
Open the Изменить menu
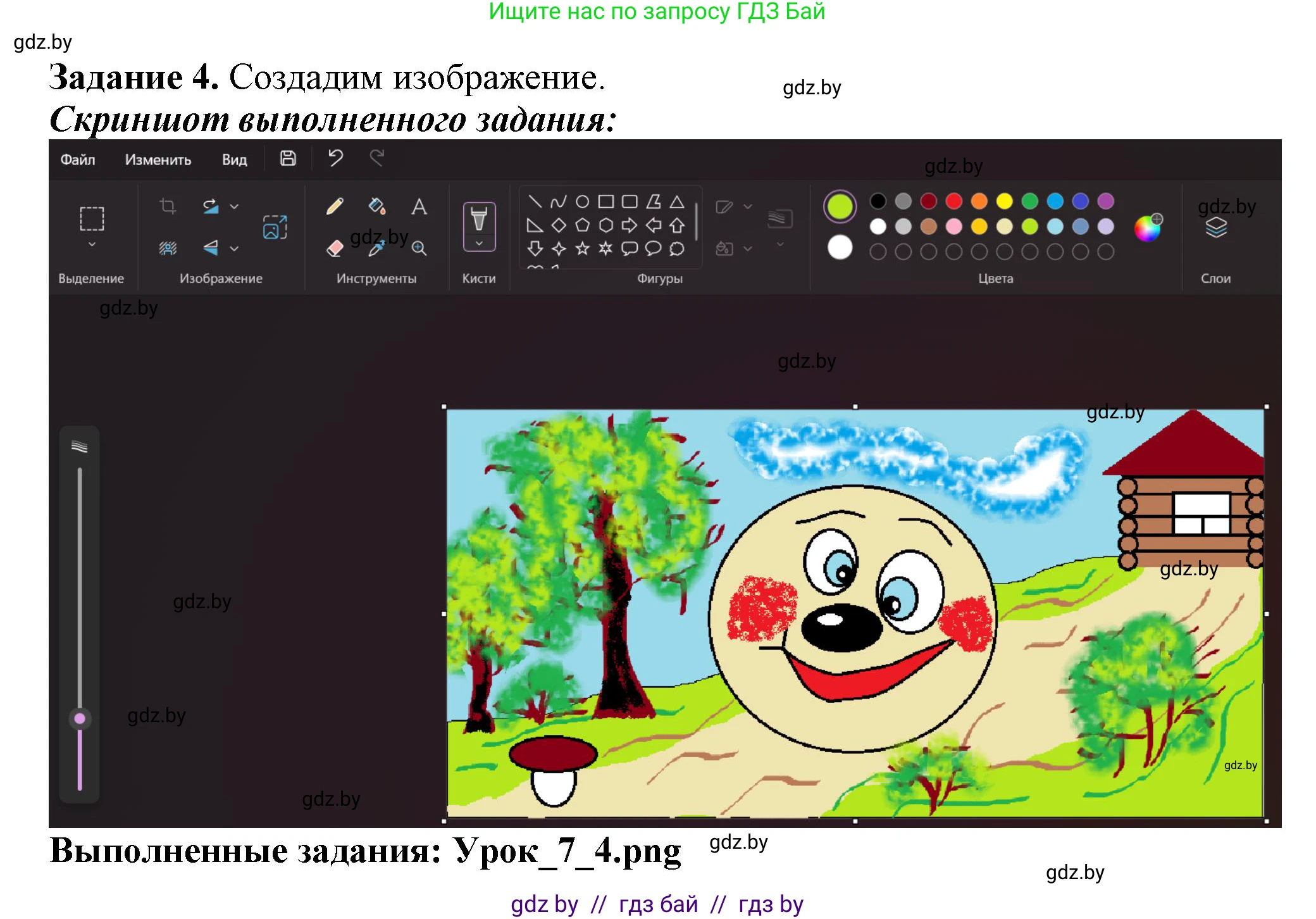[x=158, y=159]
